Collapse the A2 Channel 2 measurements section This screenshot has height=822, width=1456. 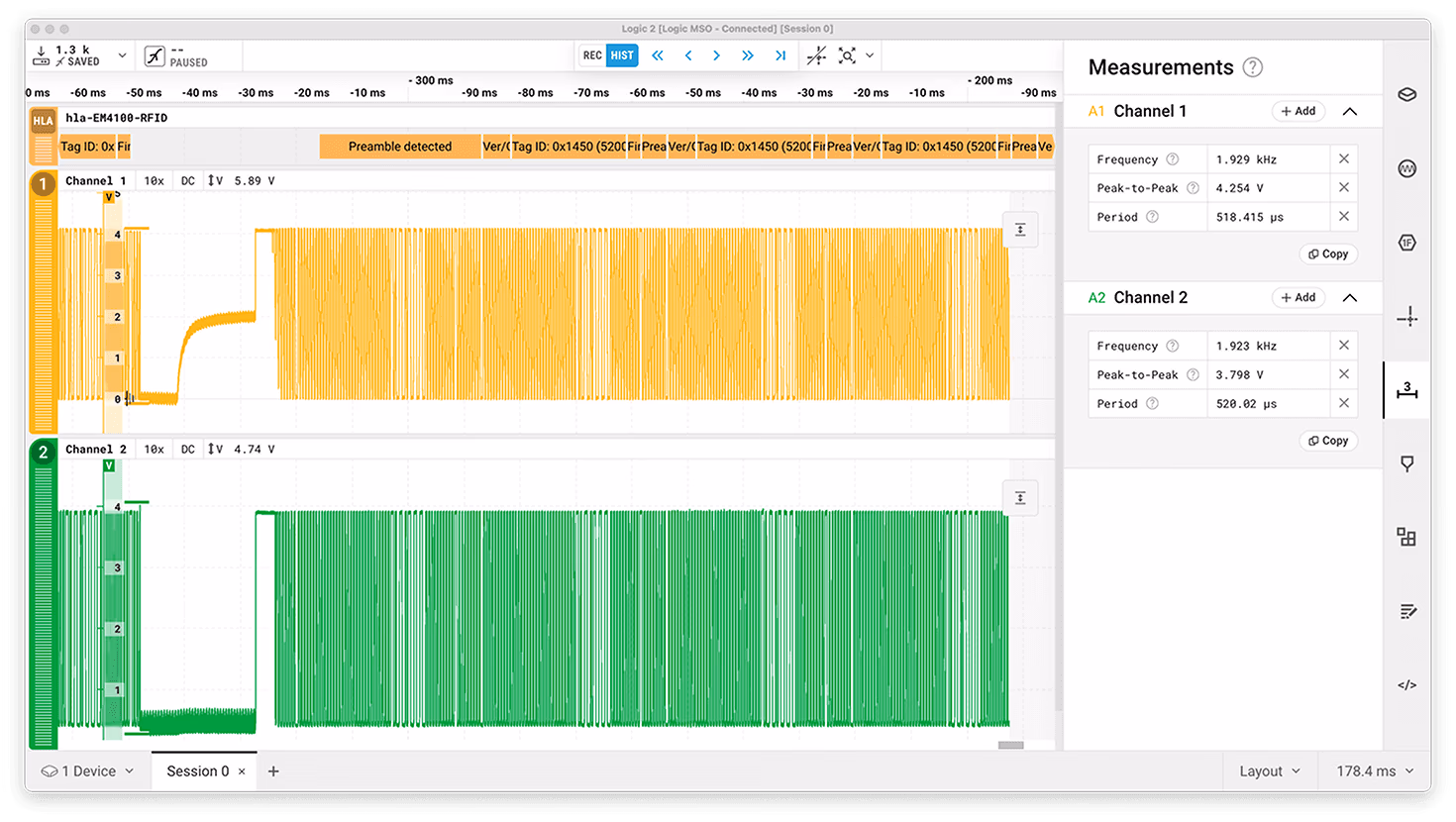(x=1349, y=297)
